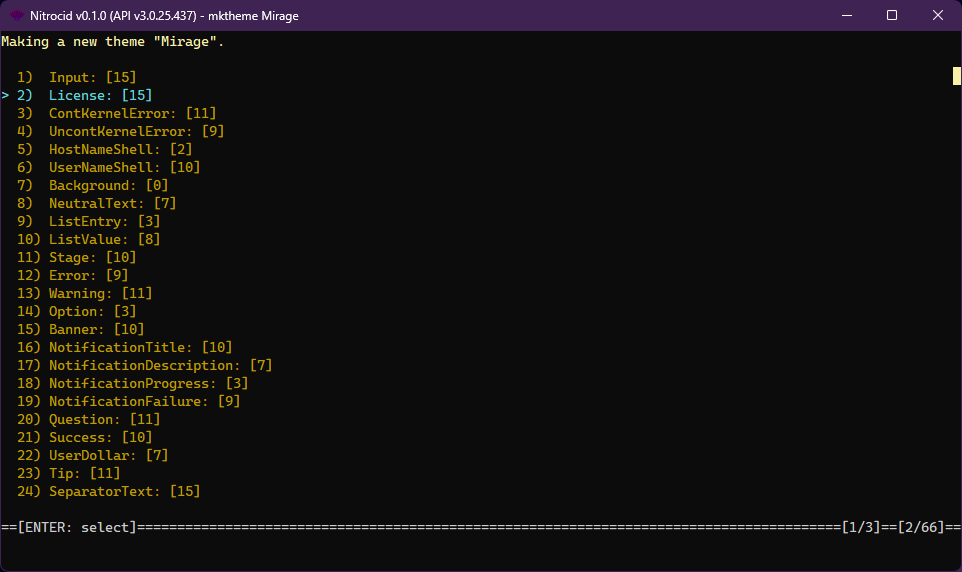Screen dimensions: 962x572
Task: Select the SeparatorText entry
Action: [124, 491]
